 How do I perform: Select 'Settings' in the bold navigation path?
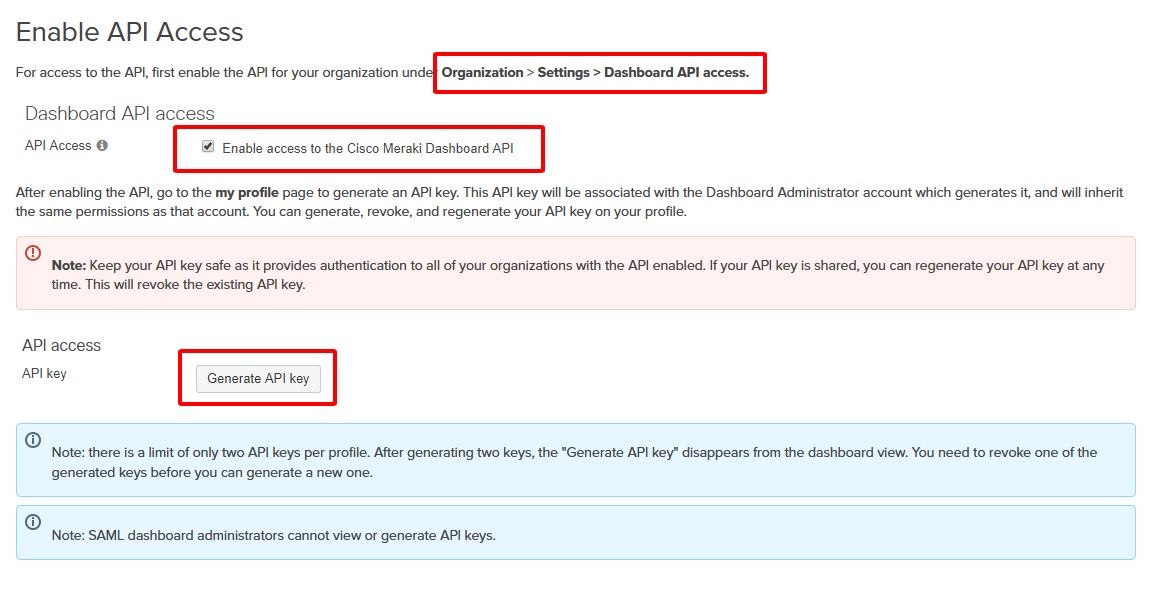pos(563,73)
